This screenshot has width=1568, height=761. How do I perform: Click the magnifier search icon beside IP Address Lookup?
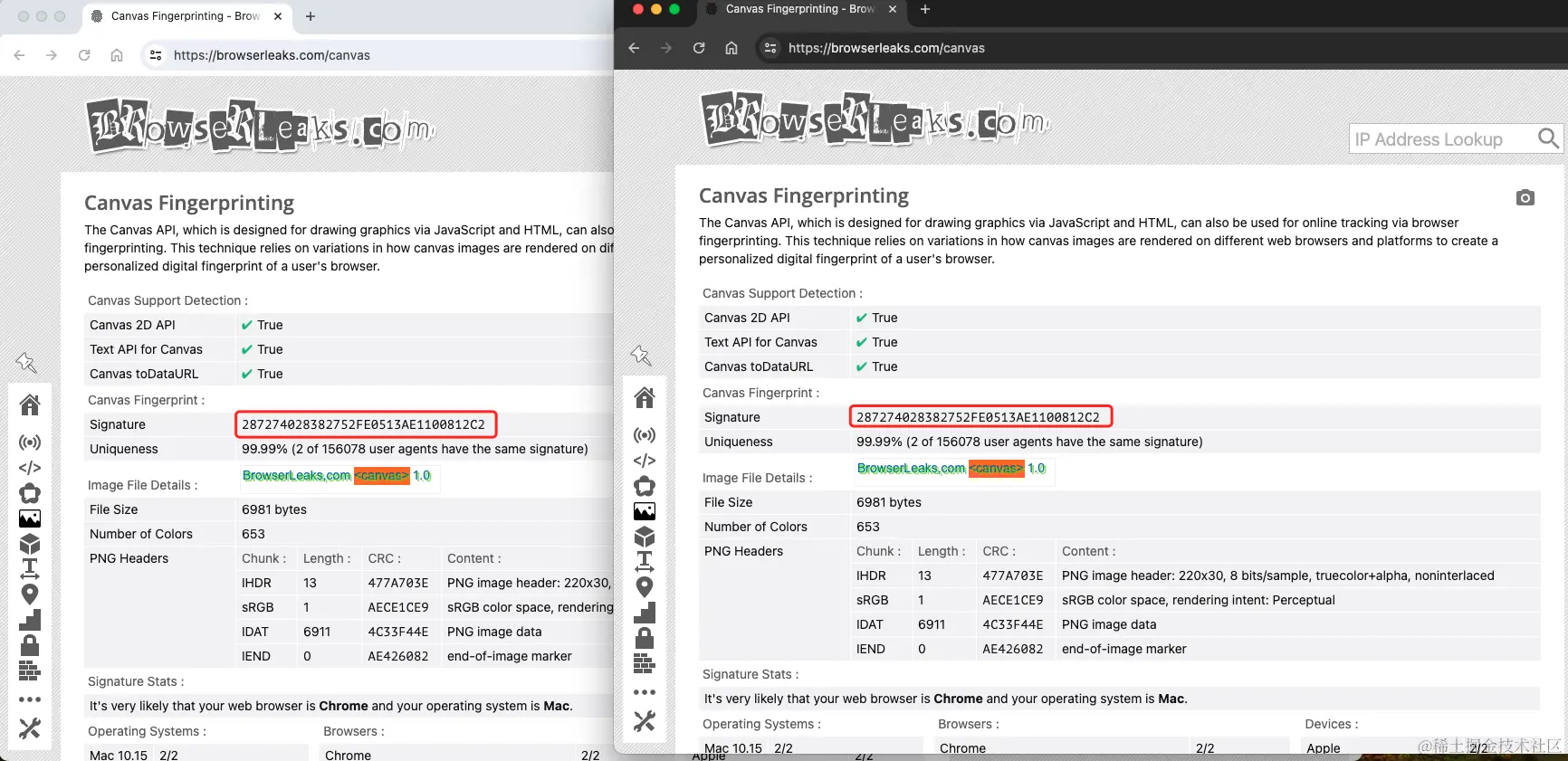(1548, 138)
